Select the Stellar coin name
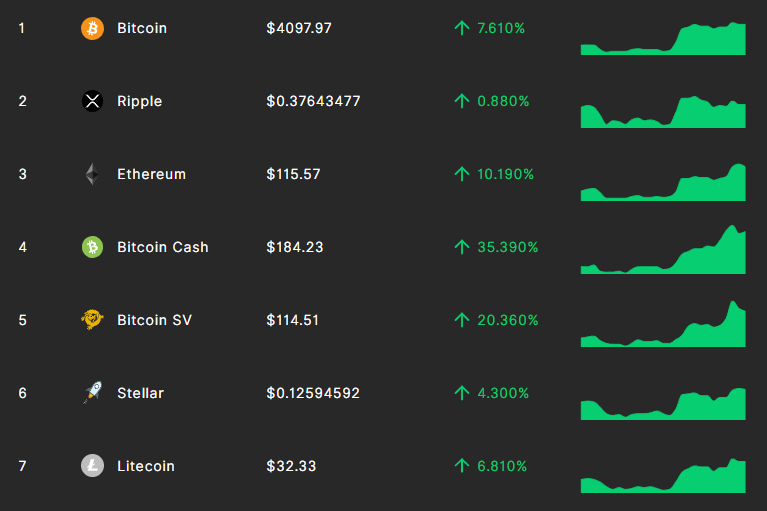Image resolution: width=767 pixels, height=511 pixels. pos(140,393)
